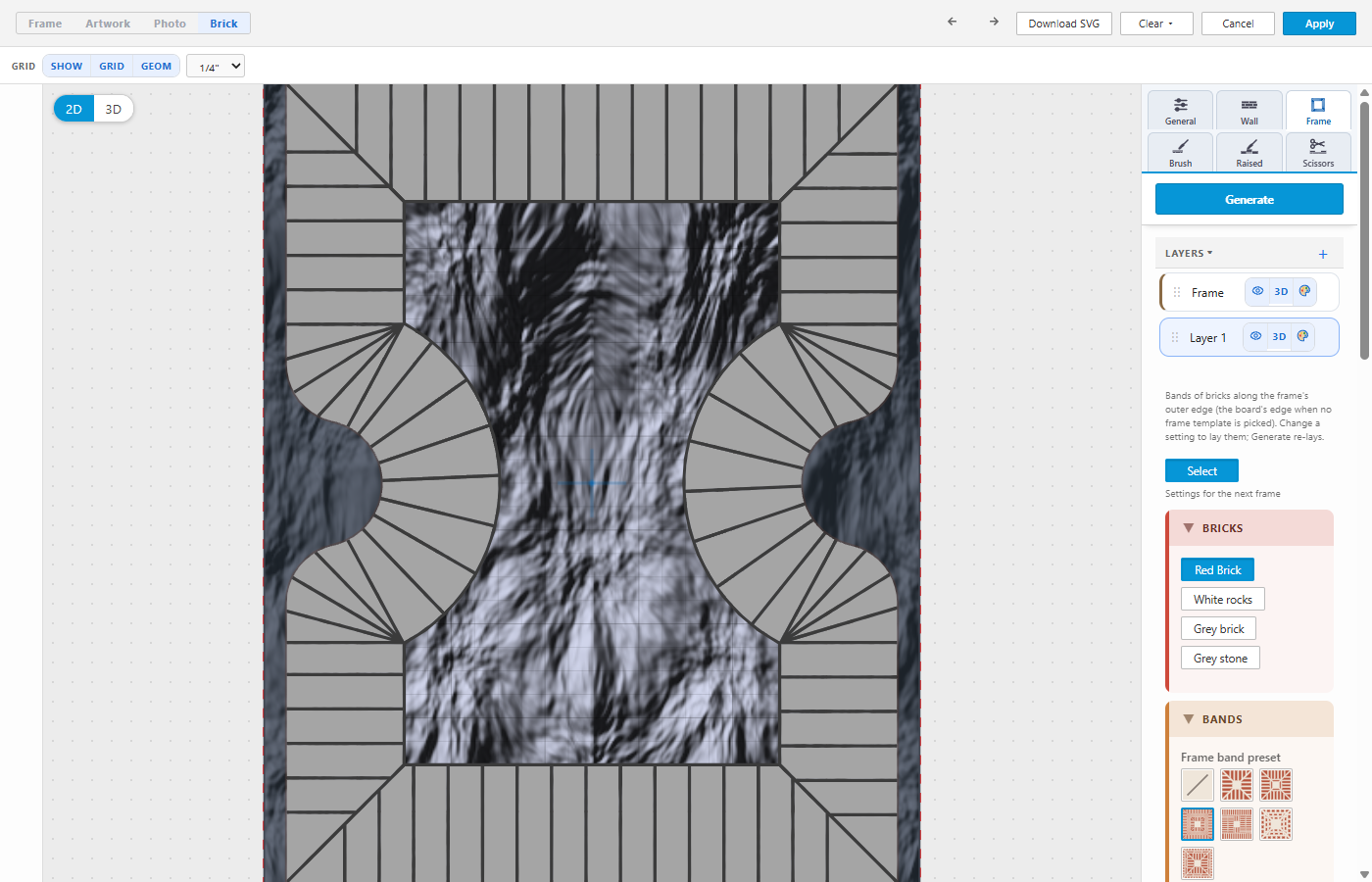Click the Select button
The height and width of the screenshot is (882, 1372).
(x=1201, y=470)
